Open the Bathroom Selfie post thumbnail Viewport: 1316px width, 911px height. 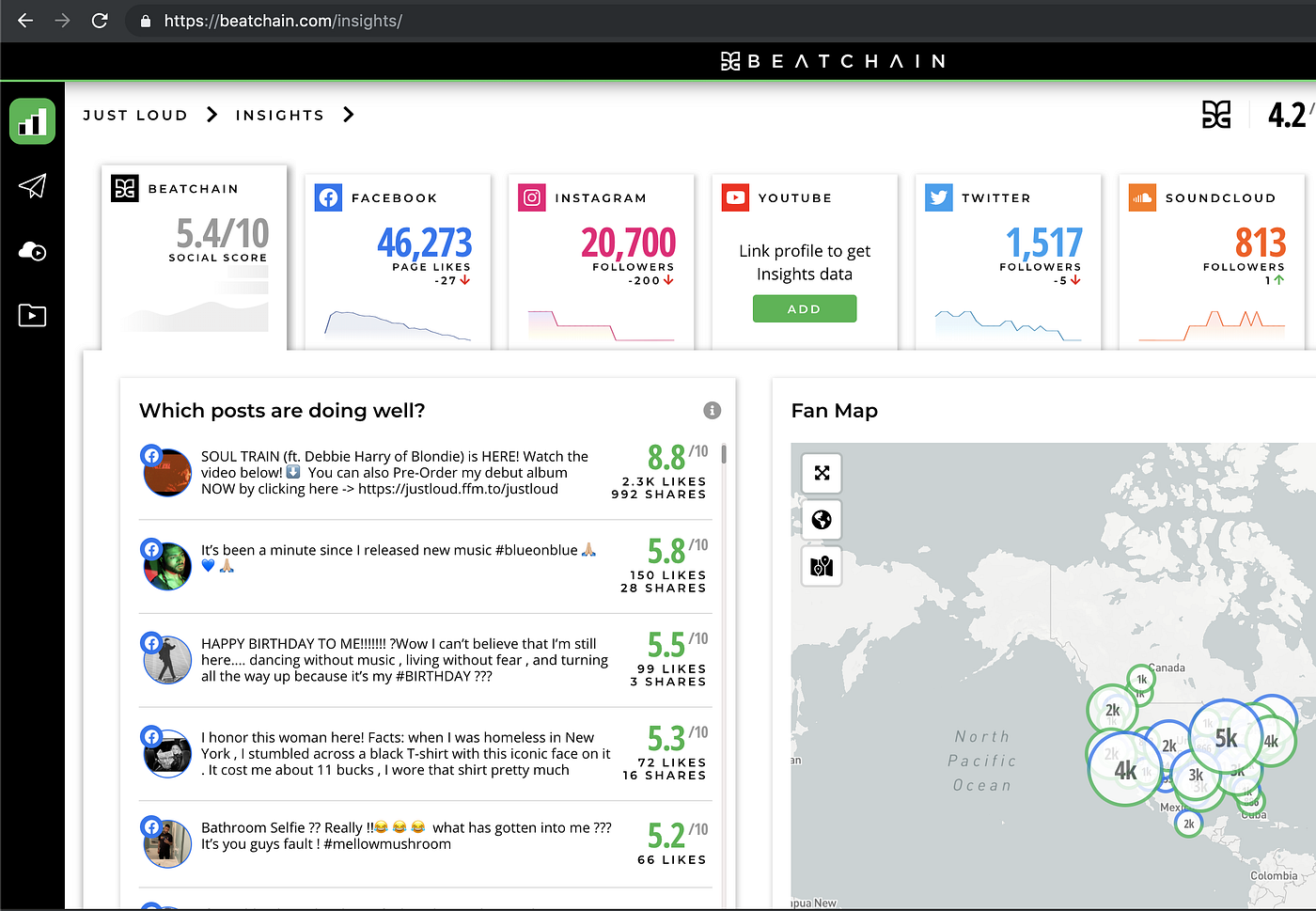tap(167, 843)
